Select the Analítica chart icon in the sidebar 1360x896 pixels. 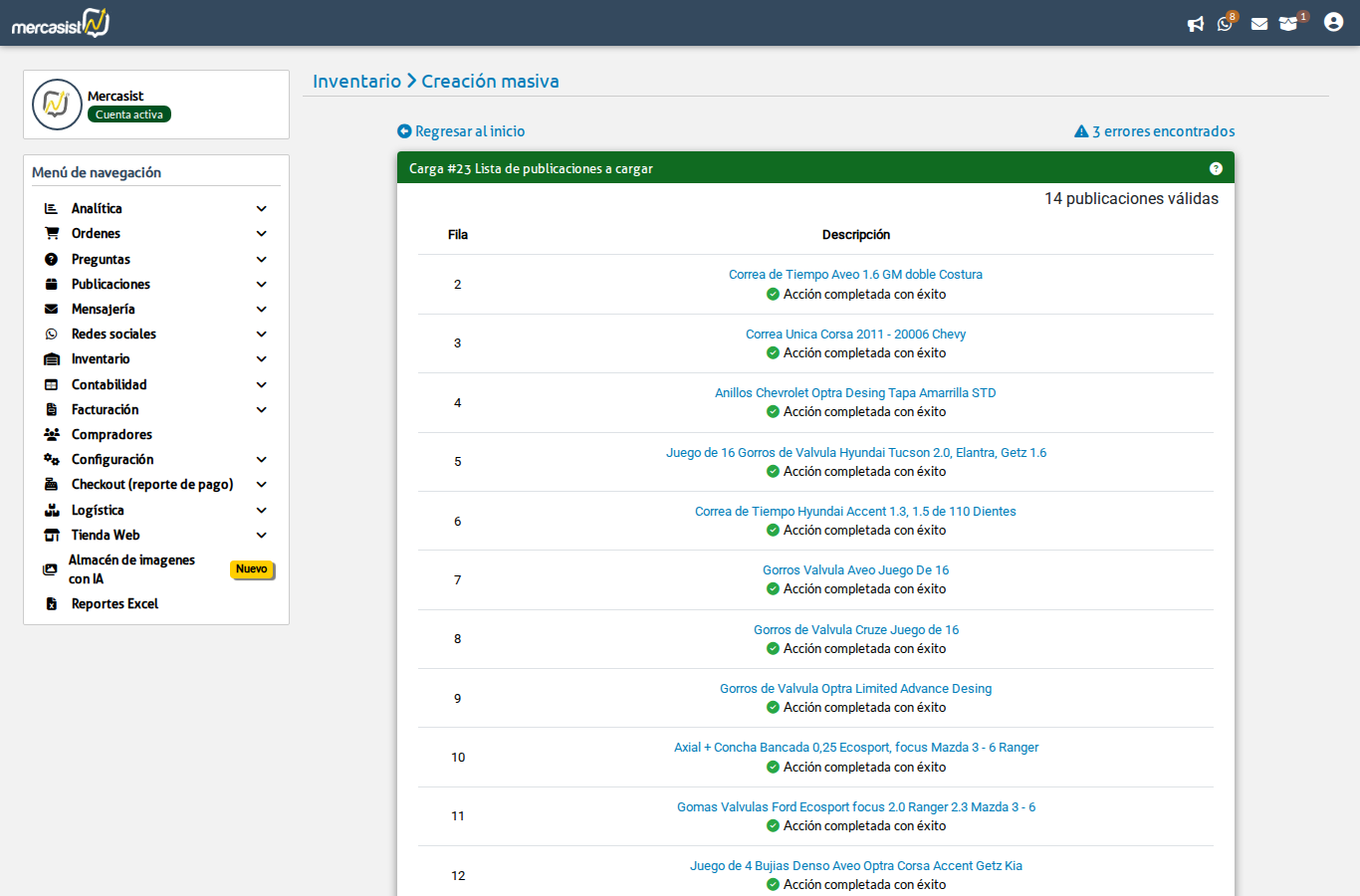pyautogui.click(x=50, y=207)
